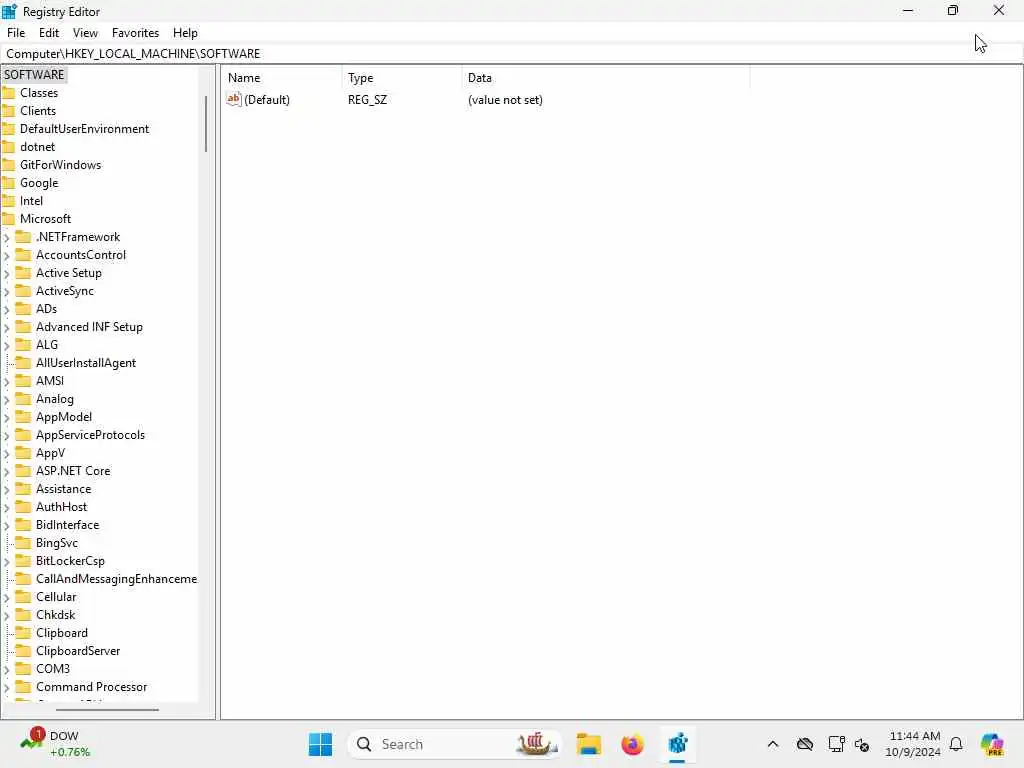Click the ALG folder icon
Screen dimensions: 1024x768
[23, 344]
